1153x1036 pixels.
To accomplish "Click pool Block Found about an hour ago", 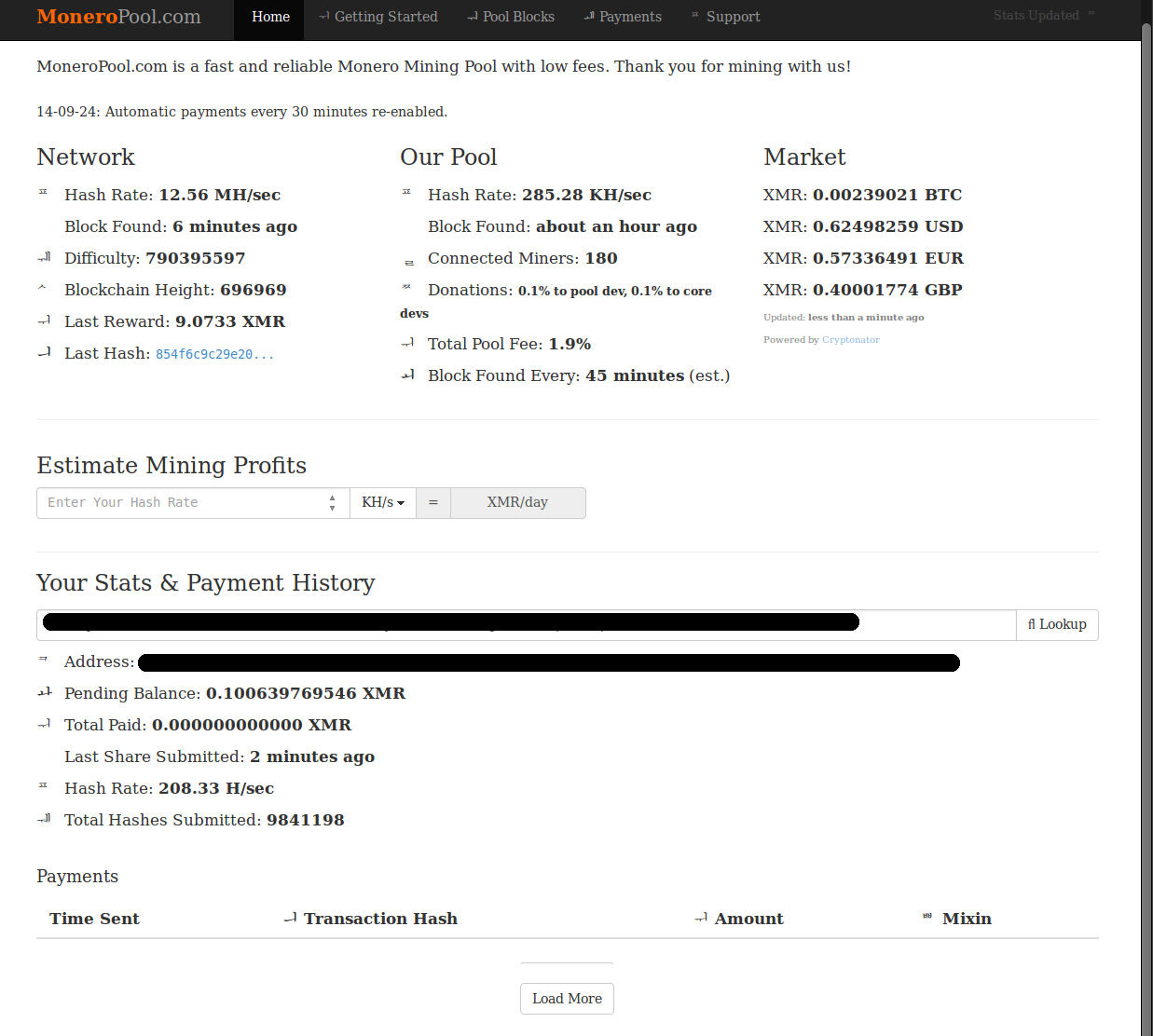I will (562, 226).
